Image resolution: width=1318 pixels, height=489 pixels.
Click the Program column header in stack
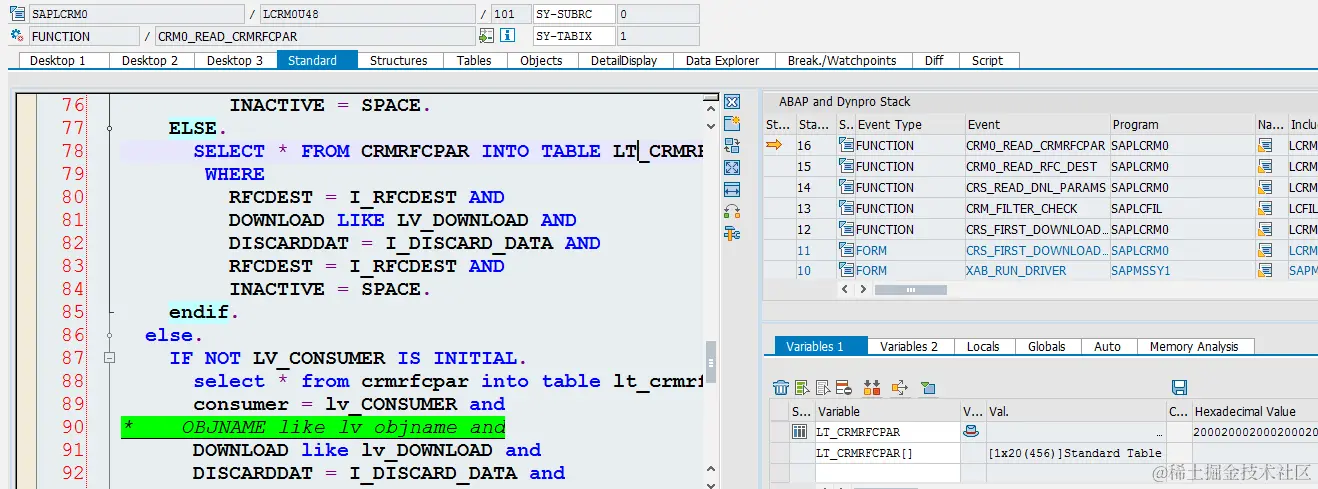pyautogui.click(x=1181, y=124)
